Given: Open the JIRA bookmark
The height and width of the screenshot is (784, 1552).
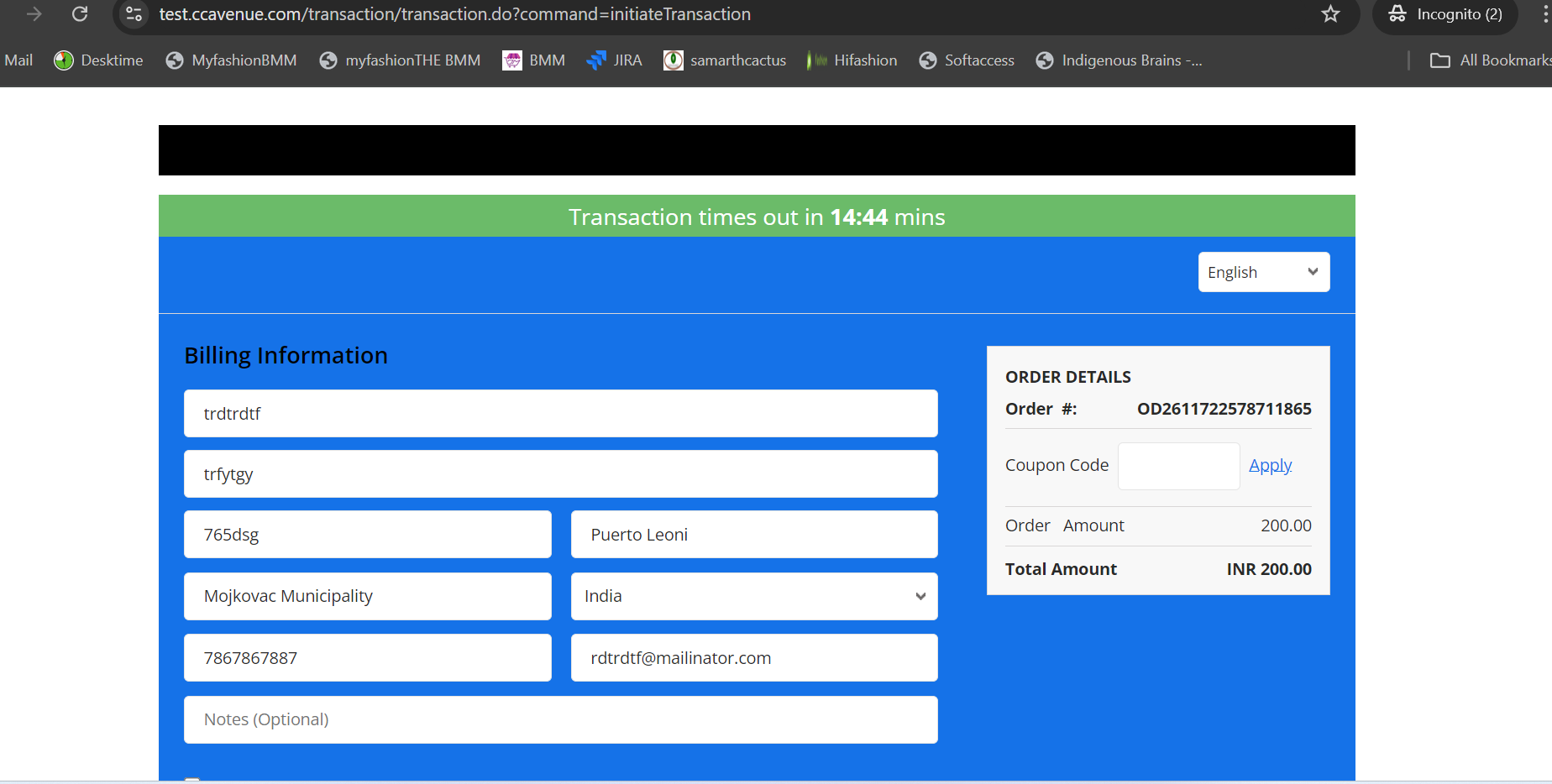Looking at the screenshot, I should 614,60.
